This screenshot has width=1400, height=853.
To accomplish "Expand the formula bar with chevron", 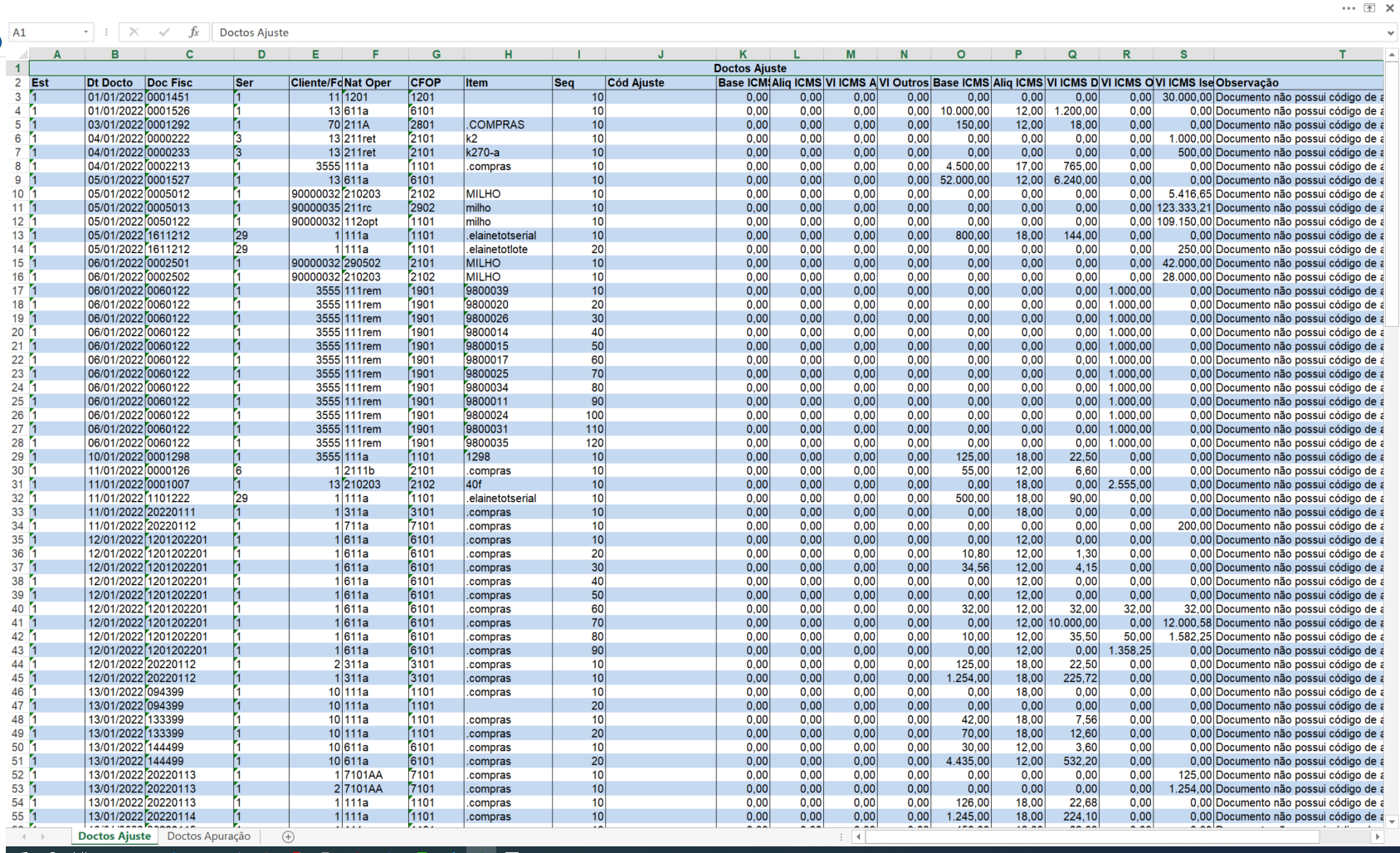I will point(1391,32).
